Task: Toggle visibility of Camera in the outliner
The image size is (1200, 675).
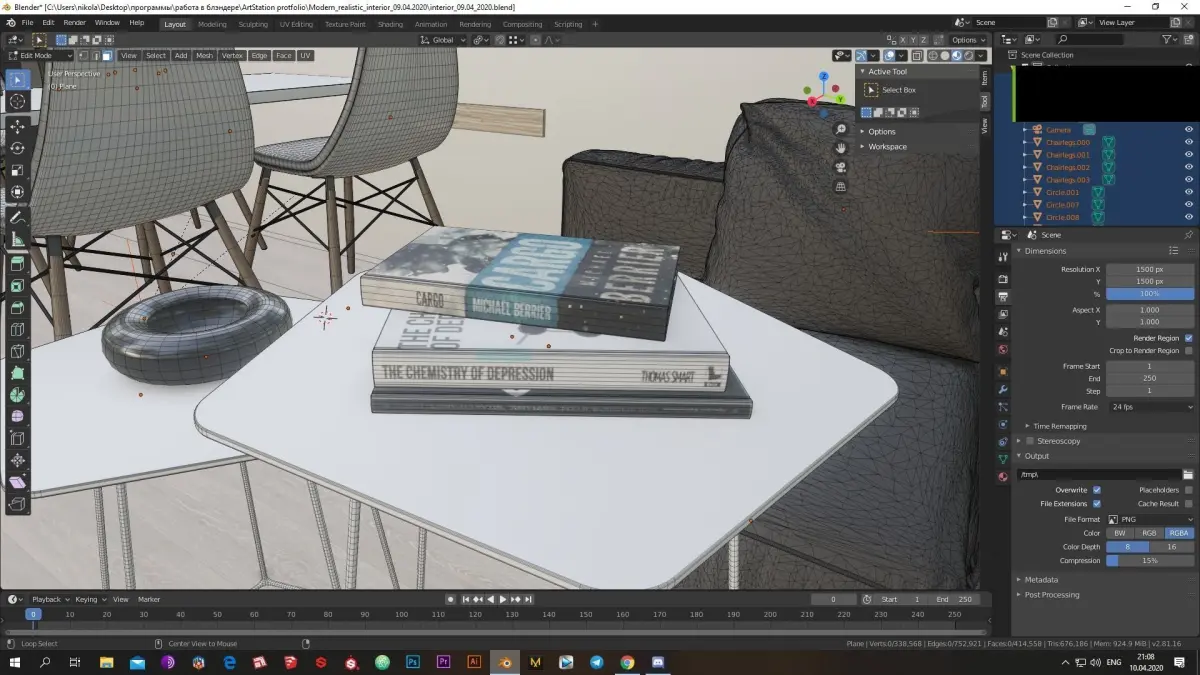Action: coord(1189,130)
